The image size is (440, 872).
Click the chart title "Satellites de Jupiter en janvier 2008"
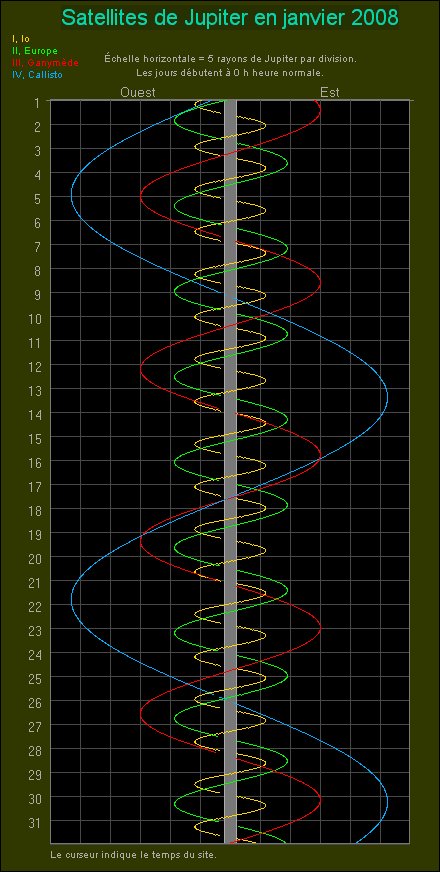230,18
